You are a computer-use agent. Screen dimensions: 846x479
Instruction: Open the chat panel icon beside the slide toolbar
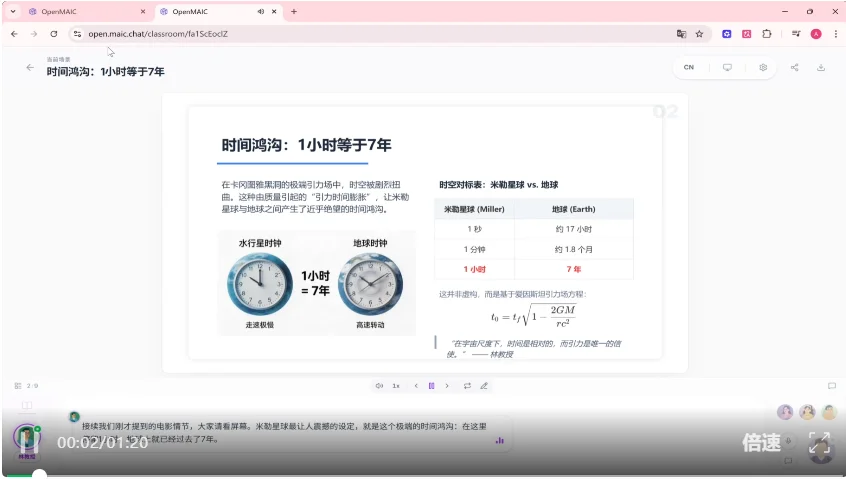coord(831,386)
